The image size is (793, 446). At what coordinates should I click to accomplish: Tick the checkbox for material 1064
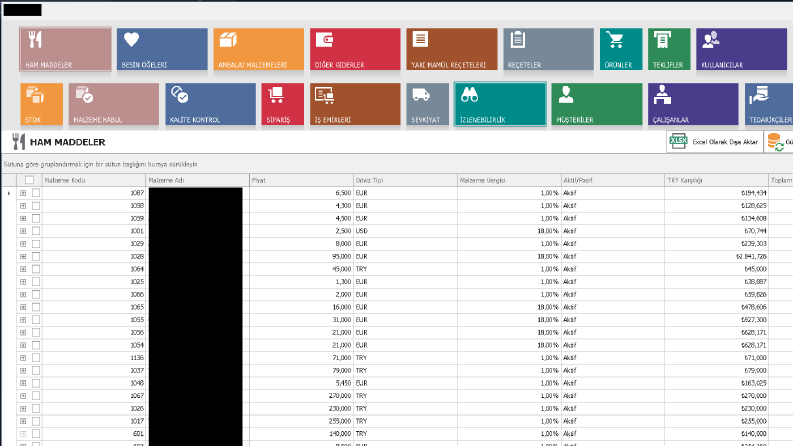click(36, 269)
